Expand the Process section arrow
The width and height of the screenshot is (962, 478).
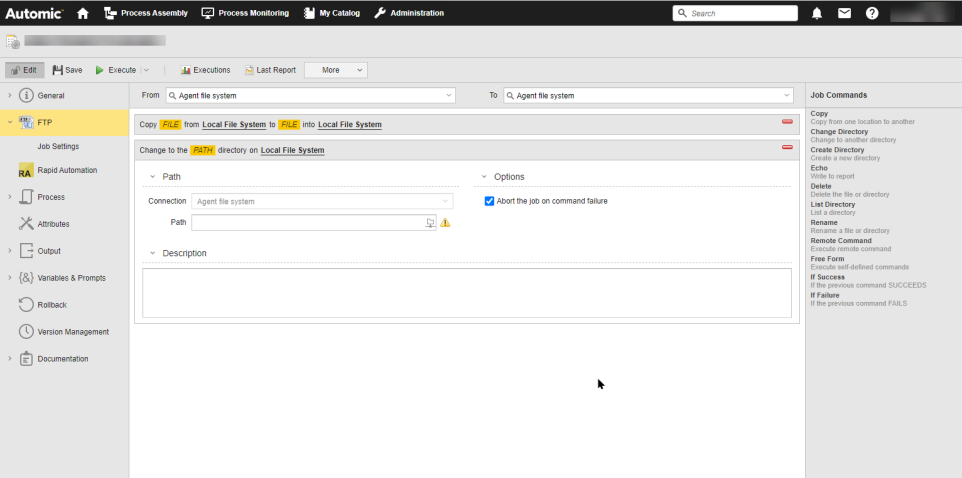click(x=10, y=197)
